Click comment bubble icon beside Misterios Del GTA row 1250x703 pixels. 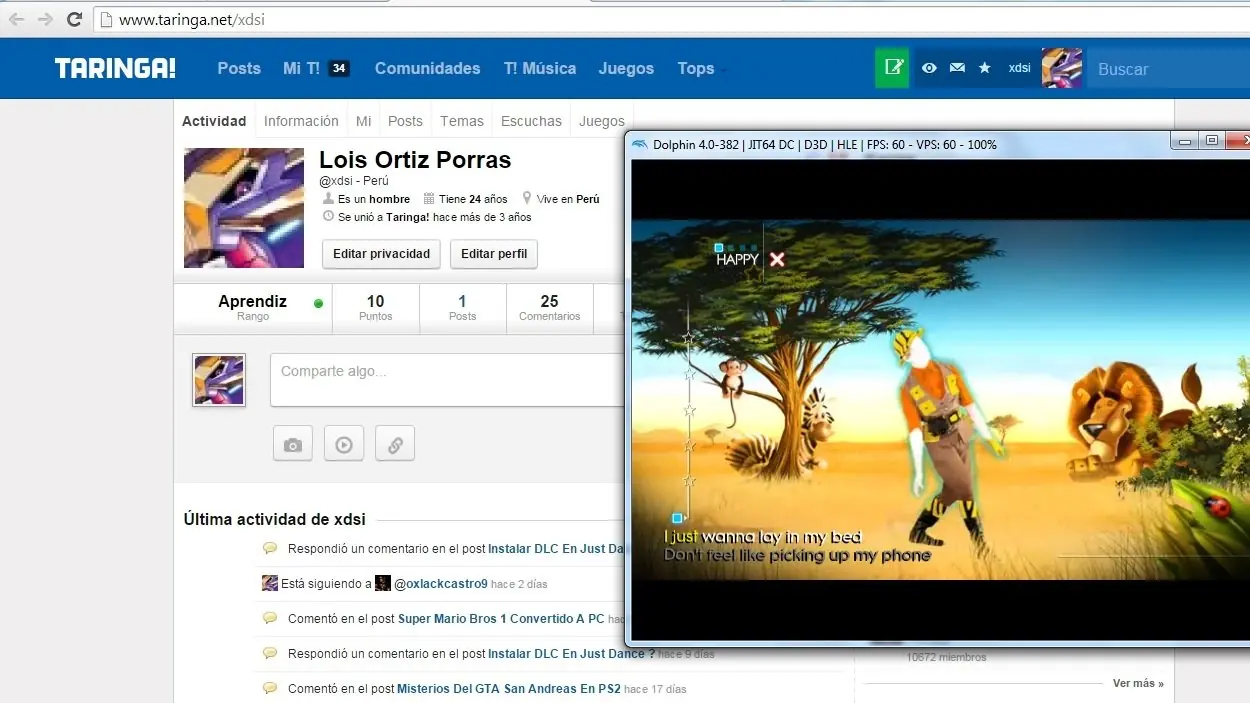270,688
